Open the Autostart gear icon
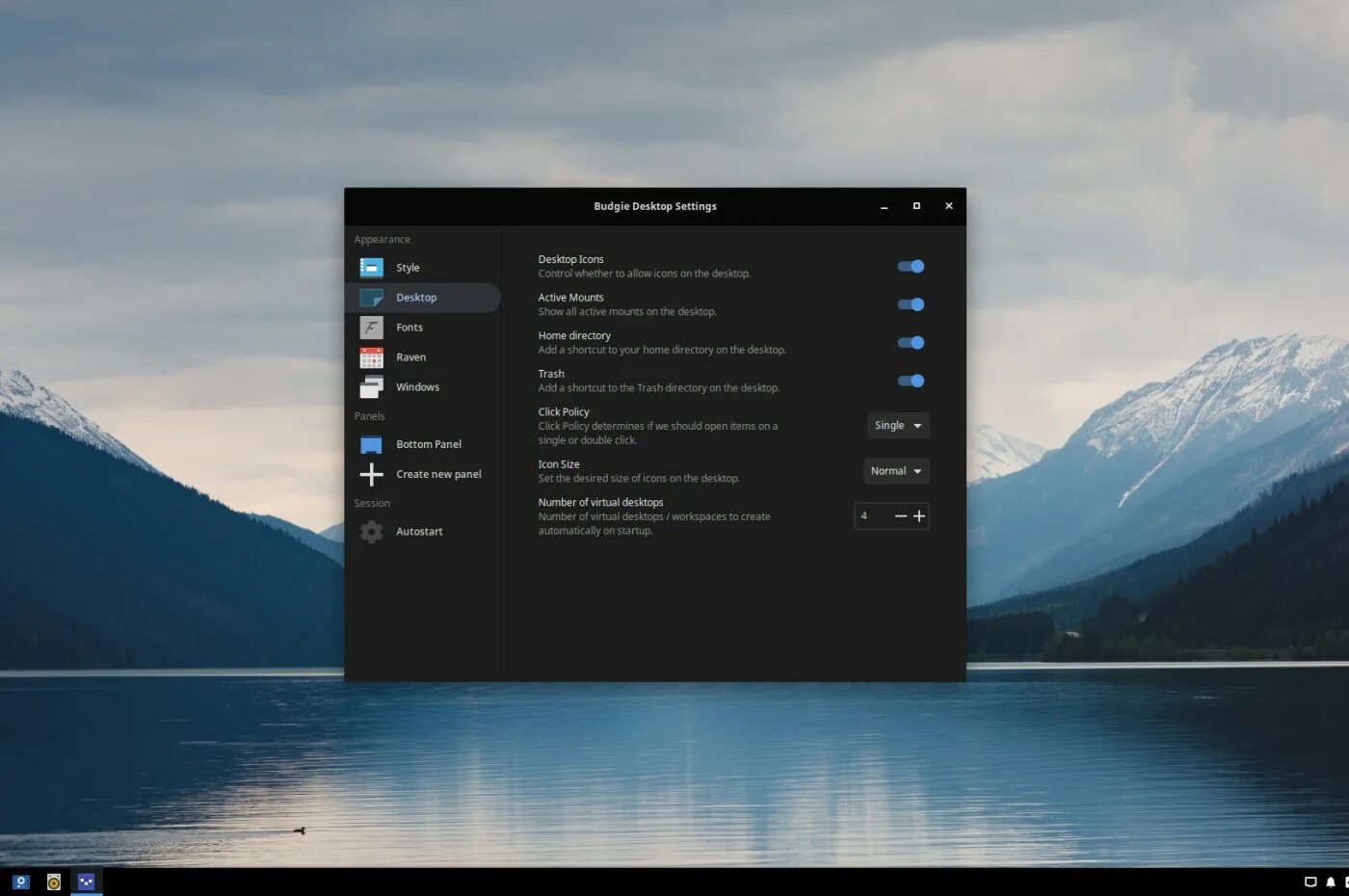The width and height of the screenshot is (1349, 896). click(371, 532)
